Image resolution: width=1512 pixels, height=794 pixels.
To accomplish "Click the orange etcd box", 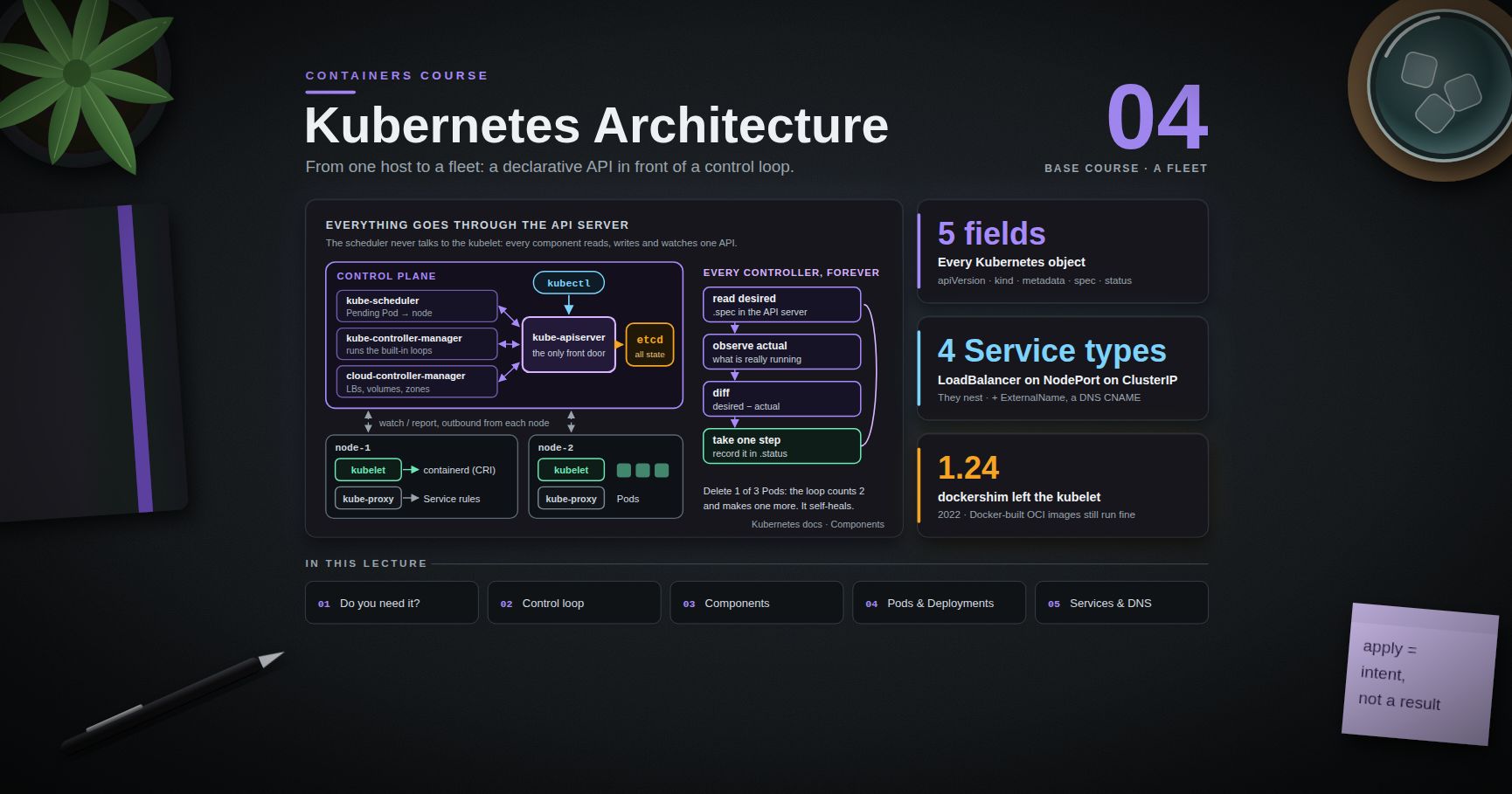I will coord(649,345).
